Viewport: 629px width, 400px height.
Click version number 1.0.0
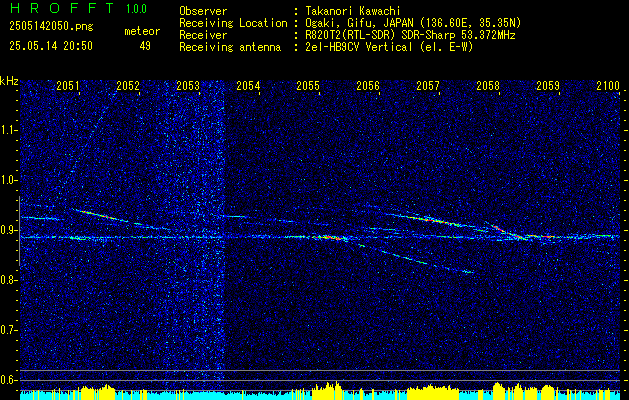(x=136, y=9)
